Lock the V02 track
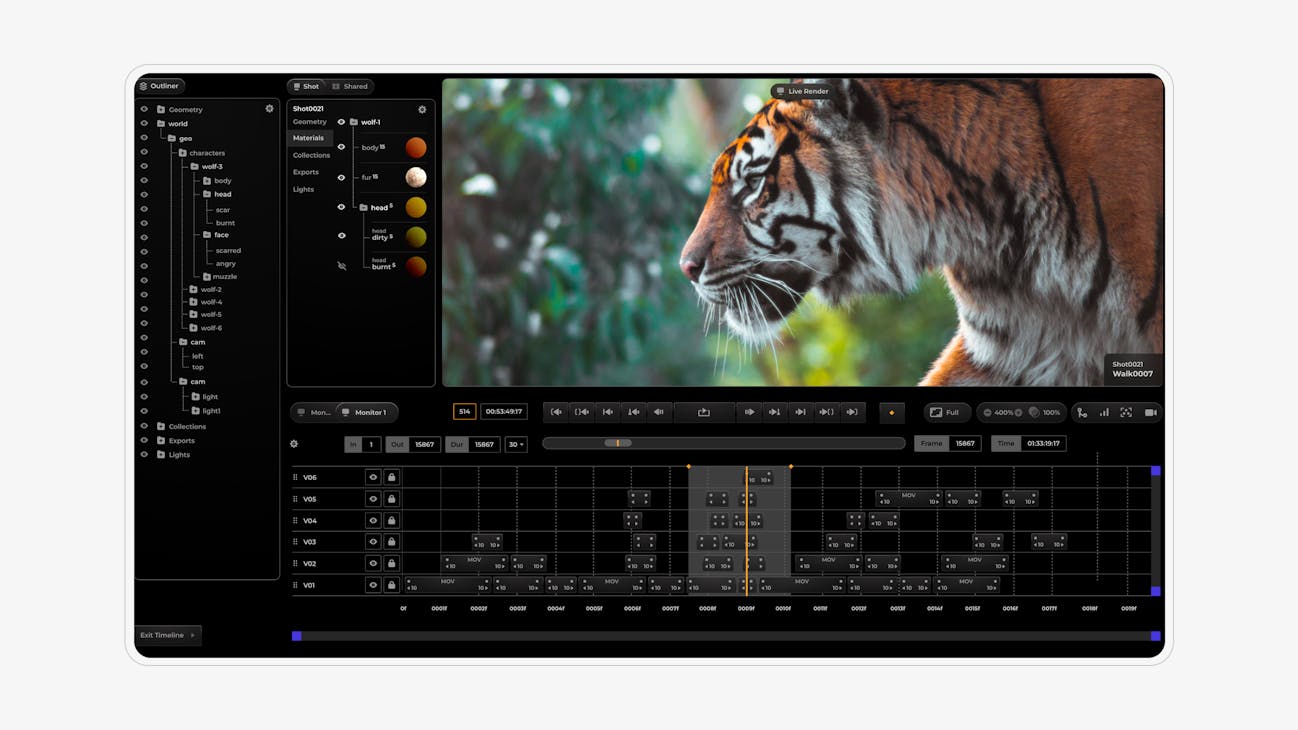Viewport: 1298px width, 730px height. pos(392,564)
